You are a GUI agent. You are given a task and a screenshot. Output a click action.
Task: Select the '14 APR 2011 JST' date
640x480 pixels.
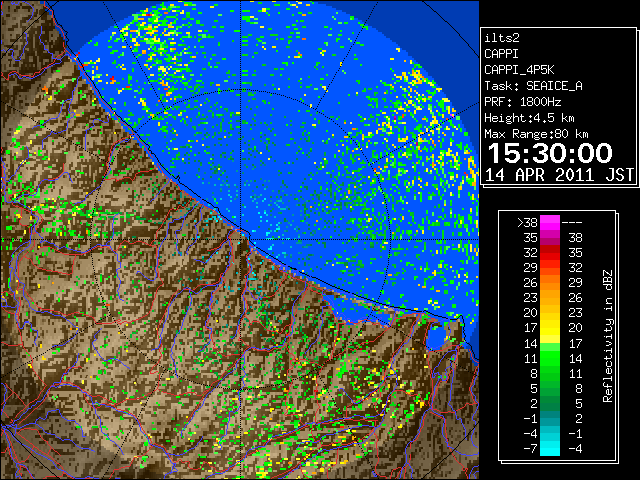pyautogui.click(x=559, y=175)
